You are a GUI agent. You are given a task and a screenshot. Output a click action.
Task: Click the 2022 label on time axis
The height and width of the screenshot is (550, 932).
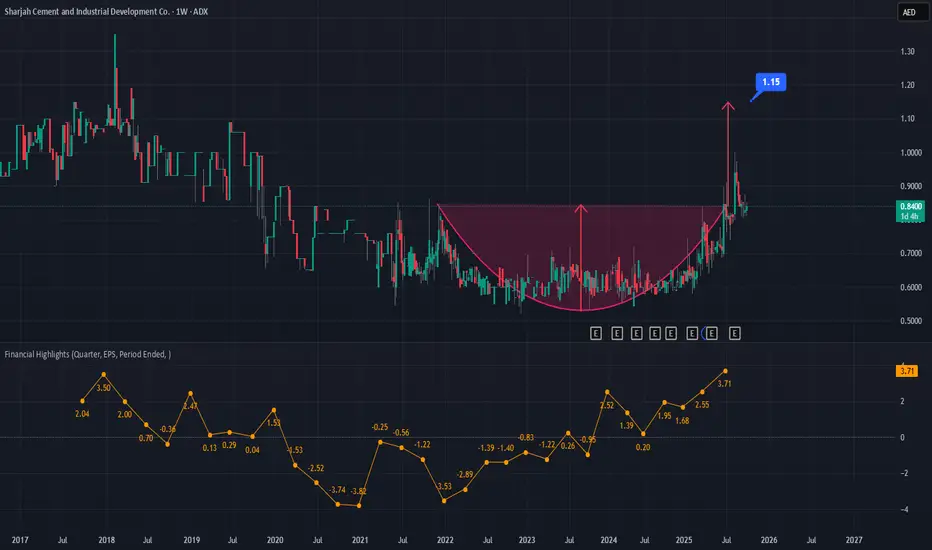[x=445, y=540]
